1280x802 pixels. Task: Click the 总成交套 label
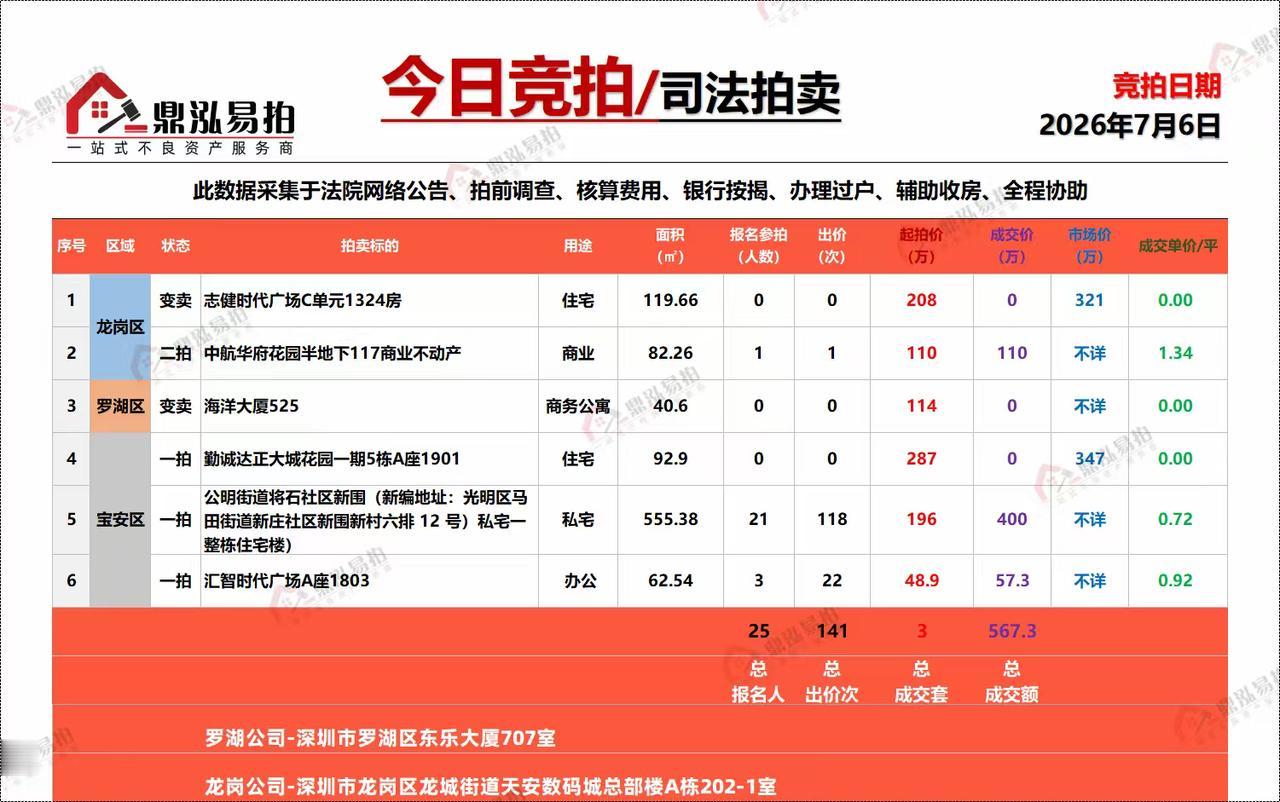tap(921, 682)
